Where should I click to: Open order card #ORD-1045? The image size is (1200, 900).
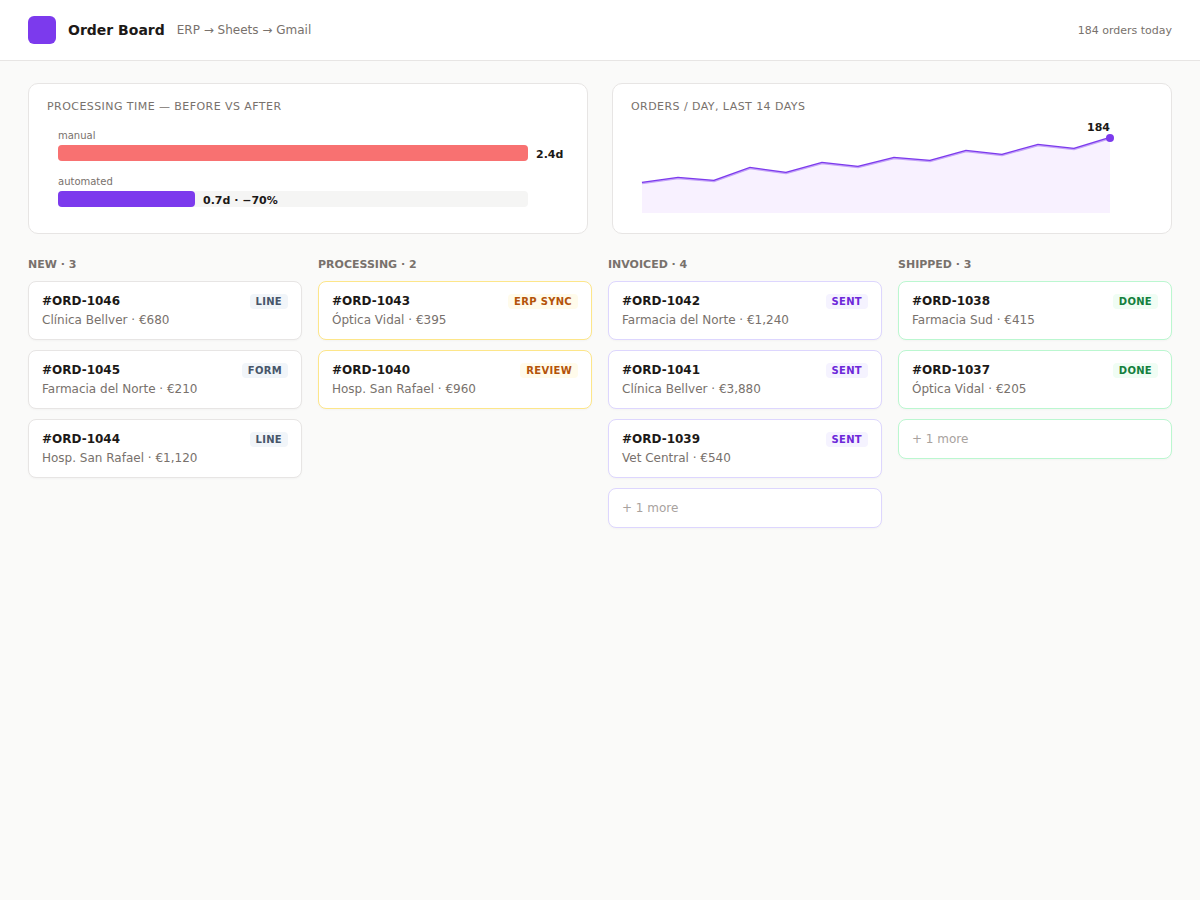pos(165,379)
